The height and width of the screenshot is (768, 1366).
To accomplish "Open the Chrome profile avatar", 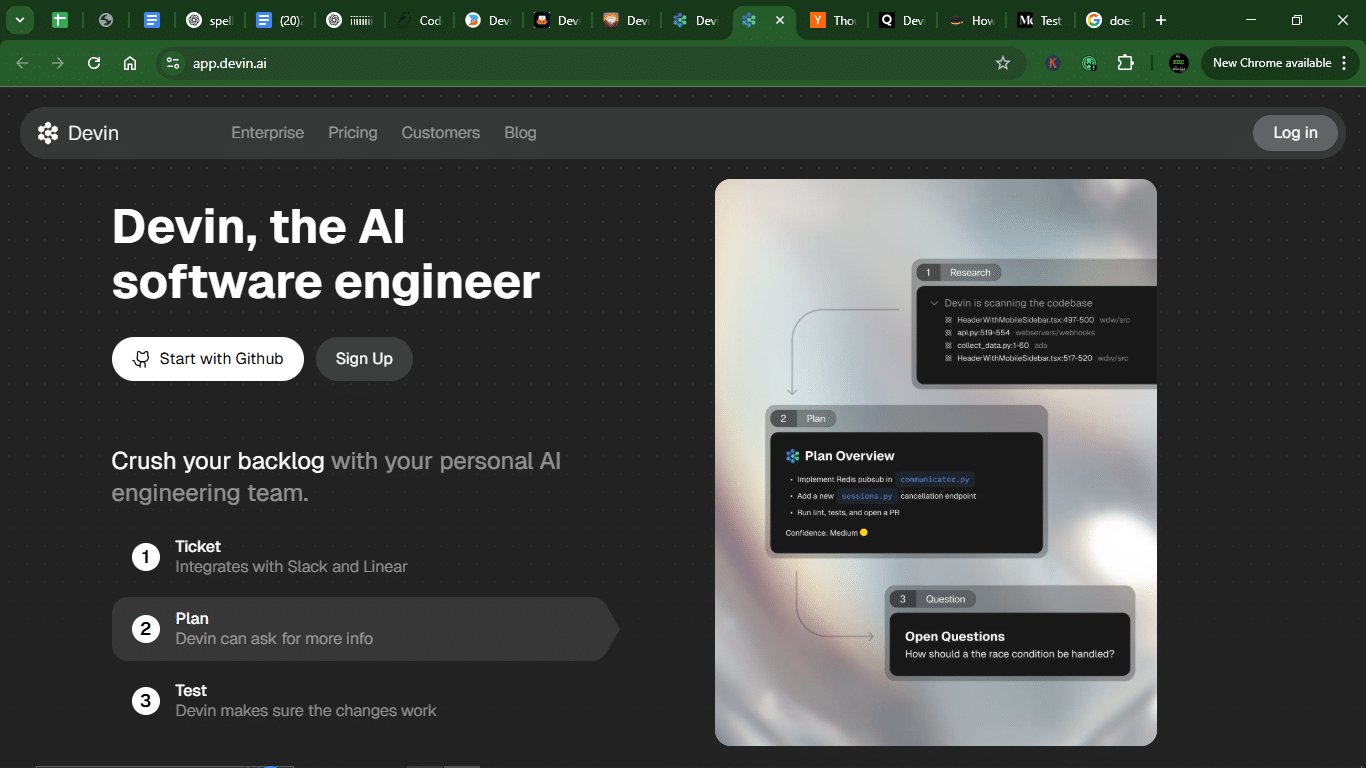I will pyautogui.click(x=1179, y=63).
